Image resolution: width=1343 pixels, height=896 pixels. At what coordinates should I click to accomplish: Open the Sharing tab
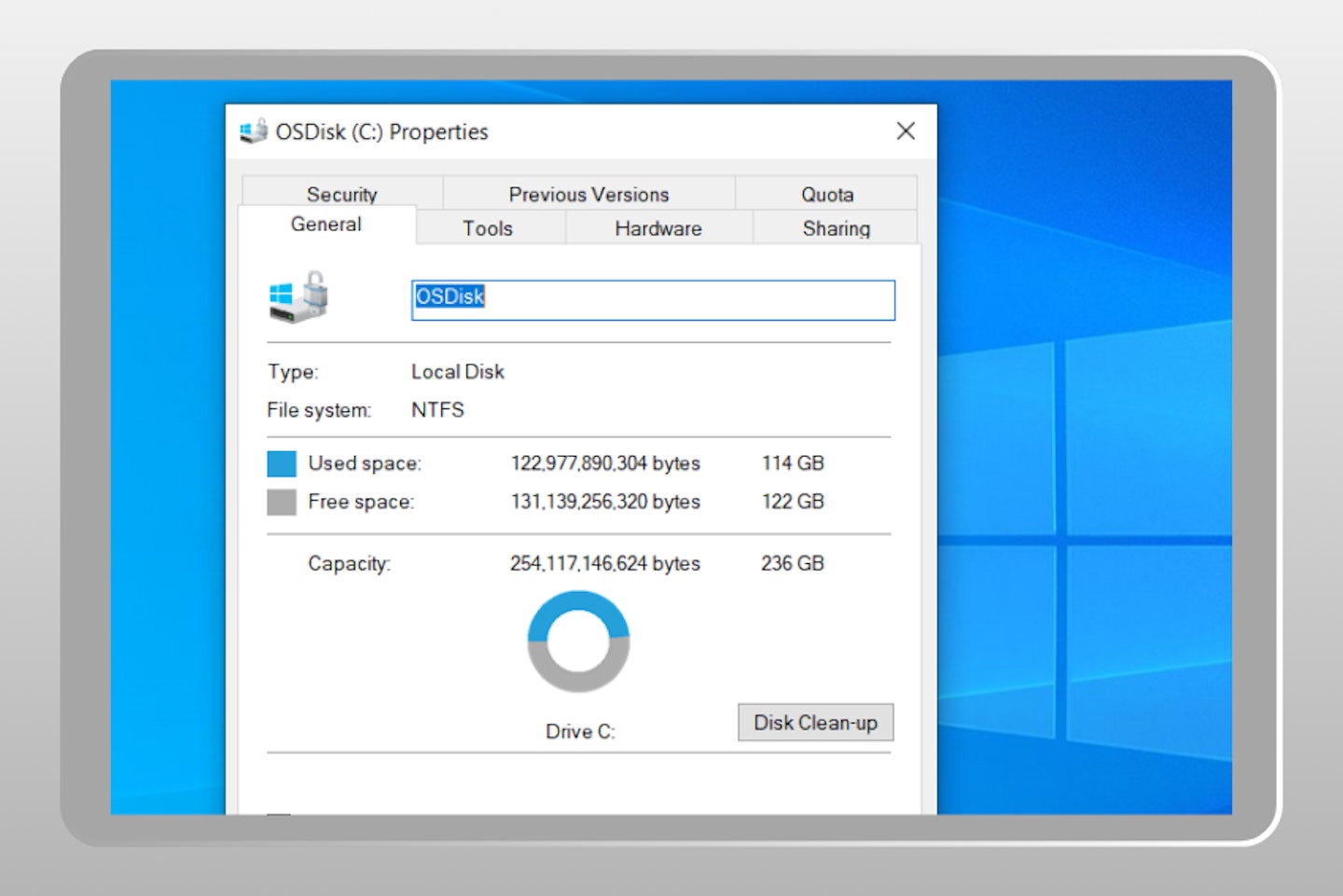pos(836,228)
